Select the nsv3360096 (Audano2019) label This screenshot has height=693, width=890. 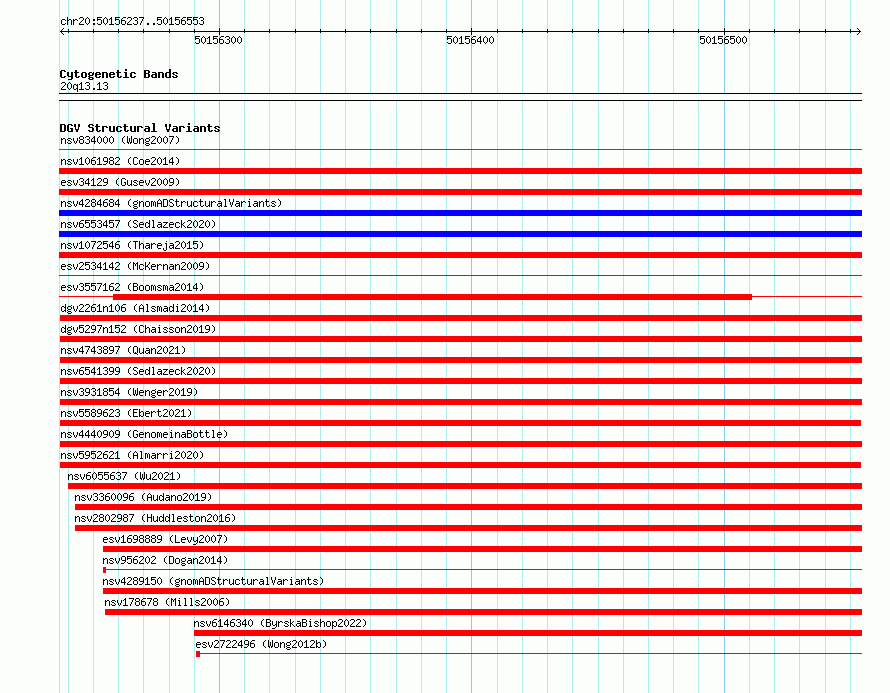coord(143,497)
